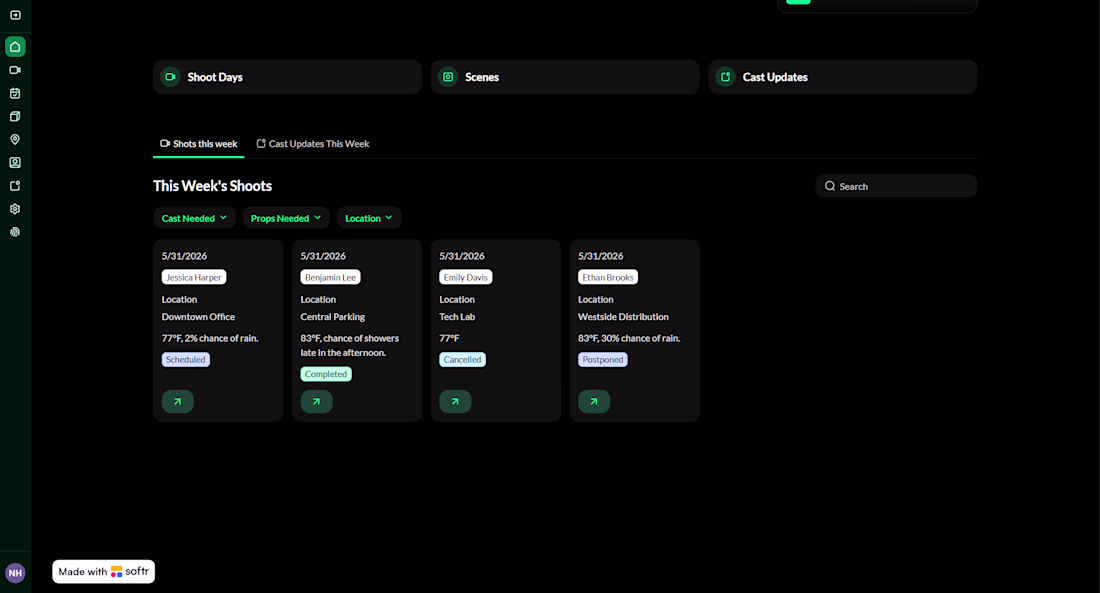Open Jessica Harper shoot details arrow
Screen dimensions: 1100x593
point(177,401)
